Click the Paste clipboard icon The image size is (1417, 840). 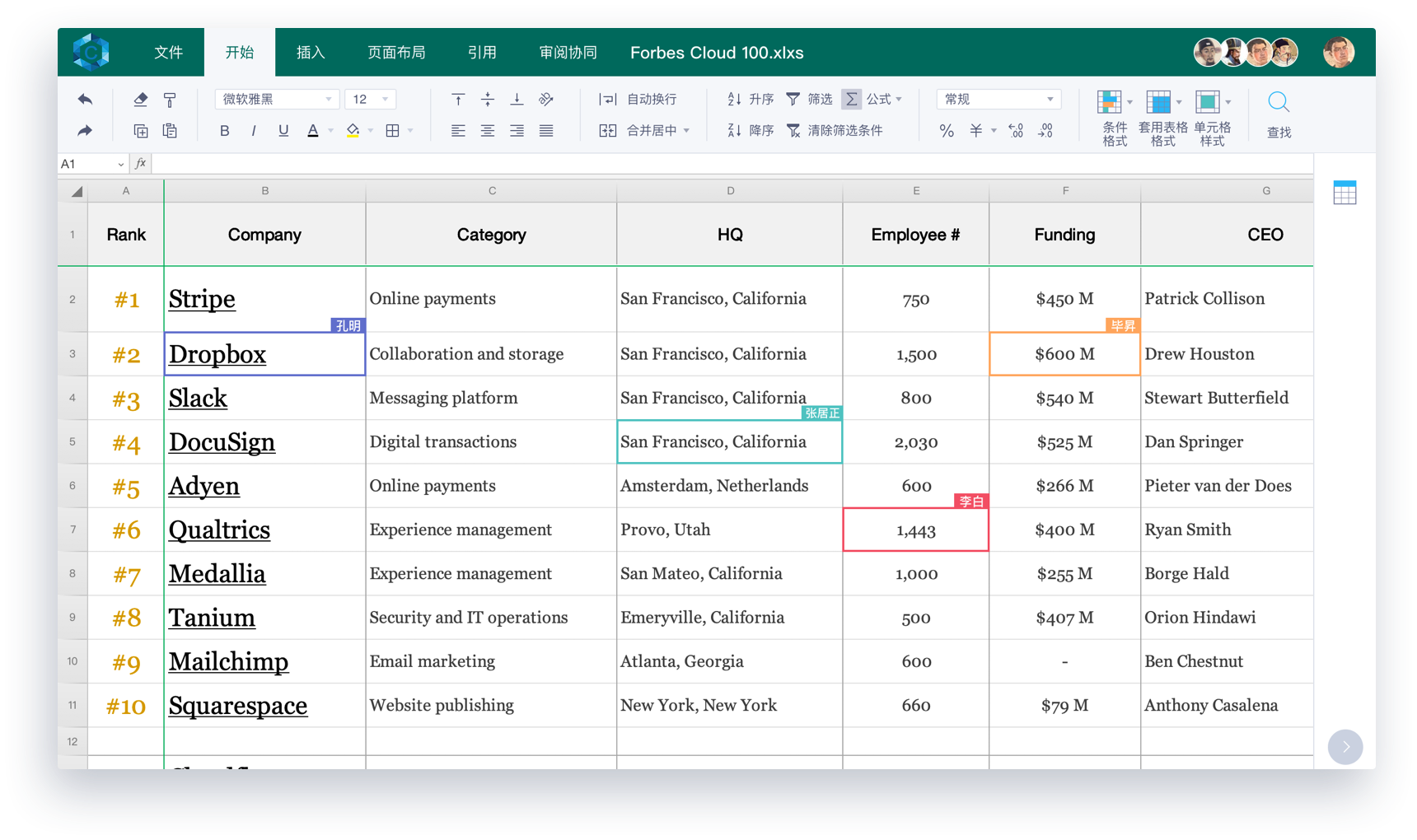pos(170,131)
